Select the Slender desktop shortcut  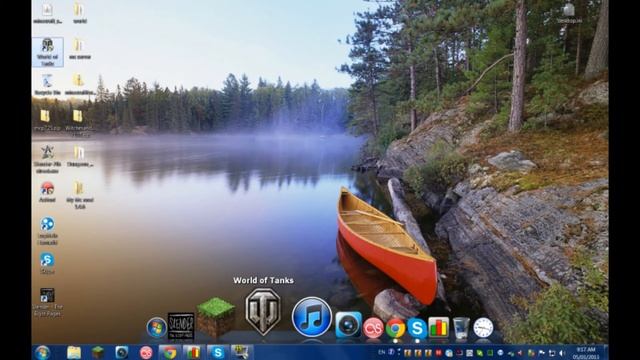point(47,302)
